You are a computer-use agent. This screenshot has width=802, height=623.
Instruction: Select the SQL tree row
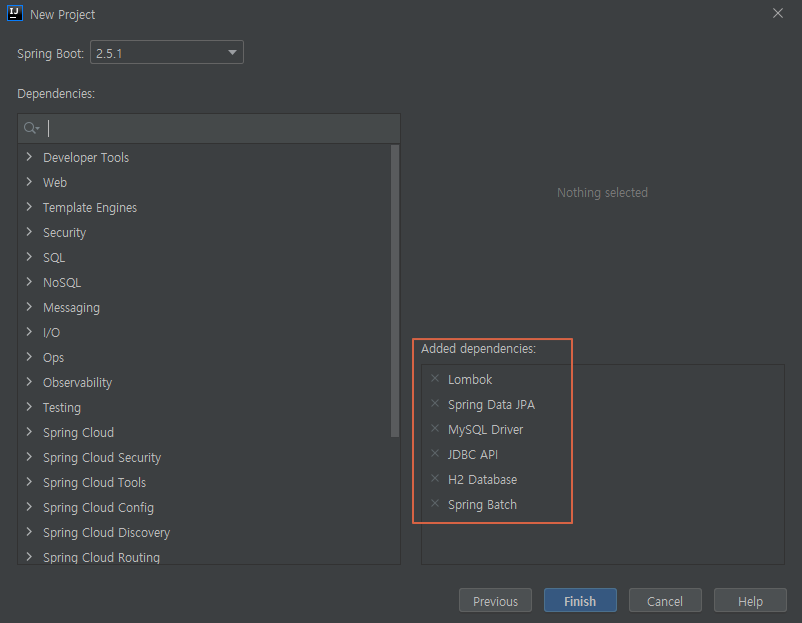pos(204,258)
